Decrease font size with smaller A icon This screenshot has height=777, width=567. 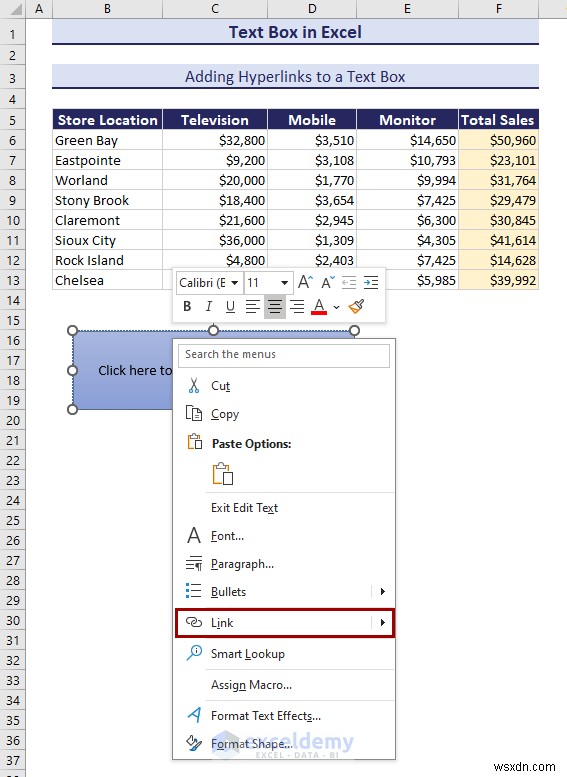point(328,282)
